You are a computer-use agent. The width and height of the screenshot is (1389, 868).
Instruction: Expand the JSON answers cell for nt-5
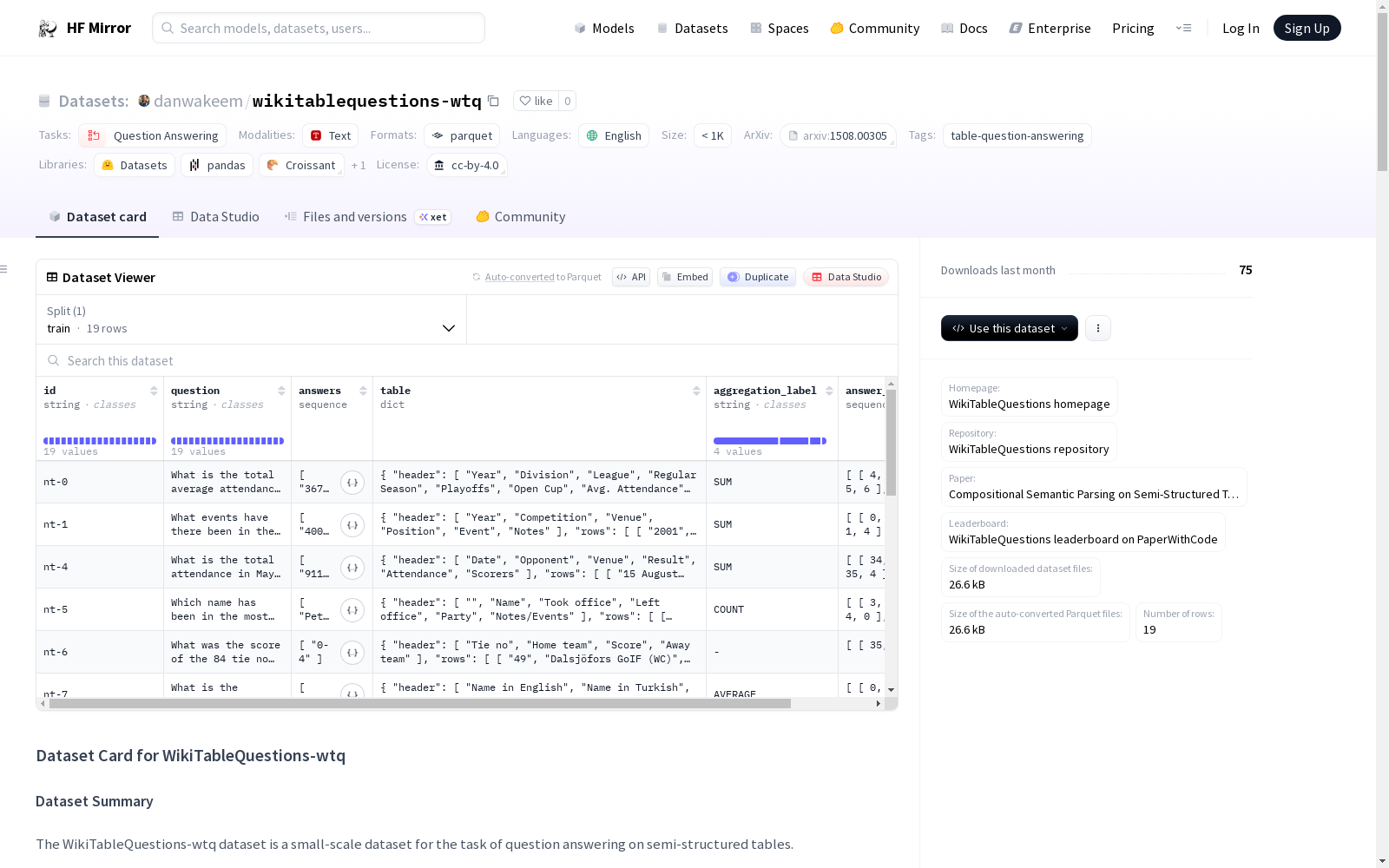352,610
